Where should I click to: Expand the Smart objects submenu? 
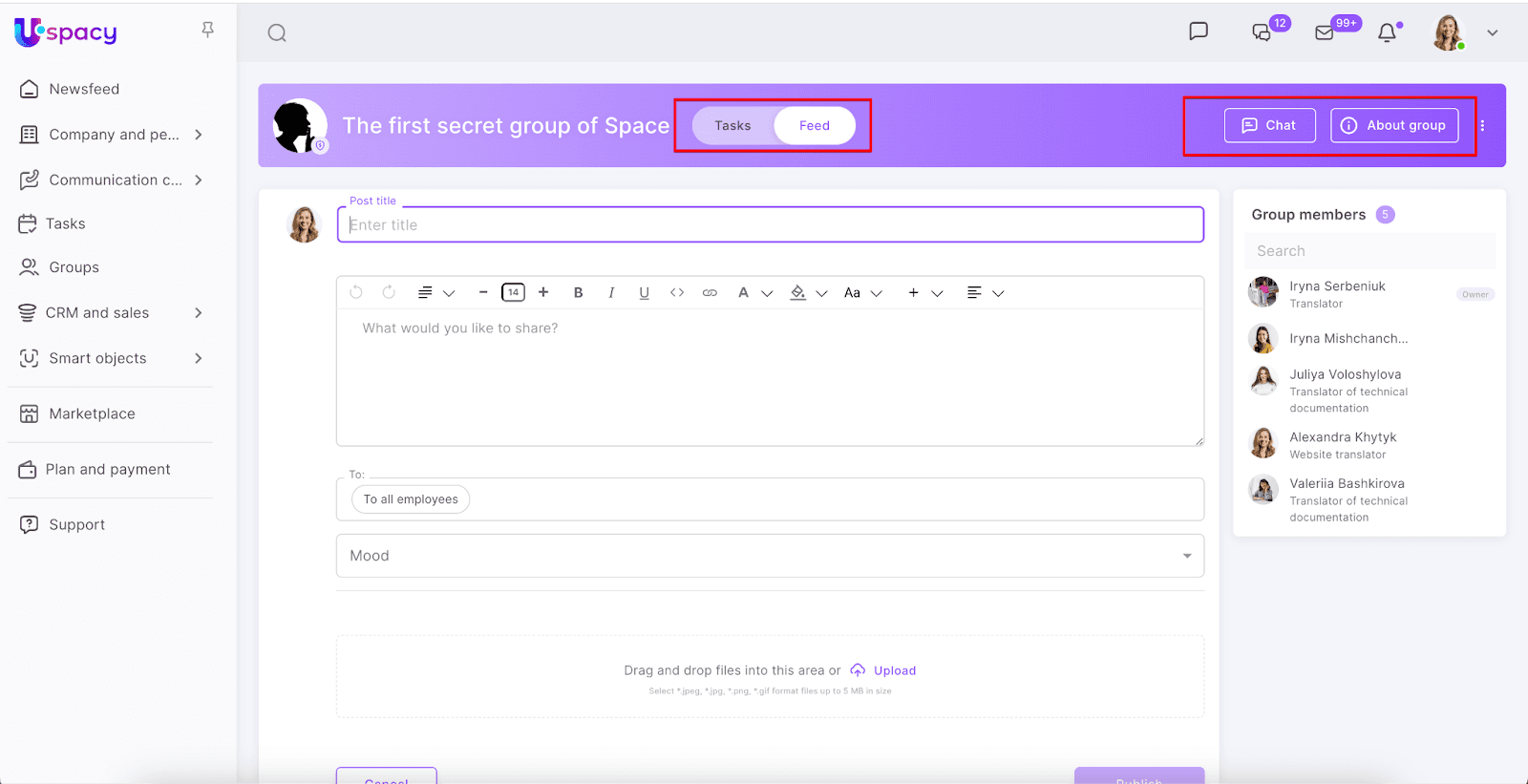pos(198,359)
